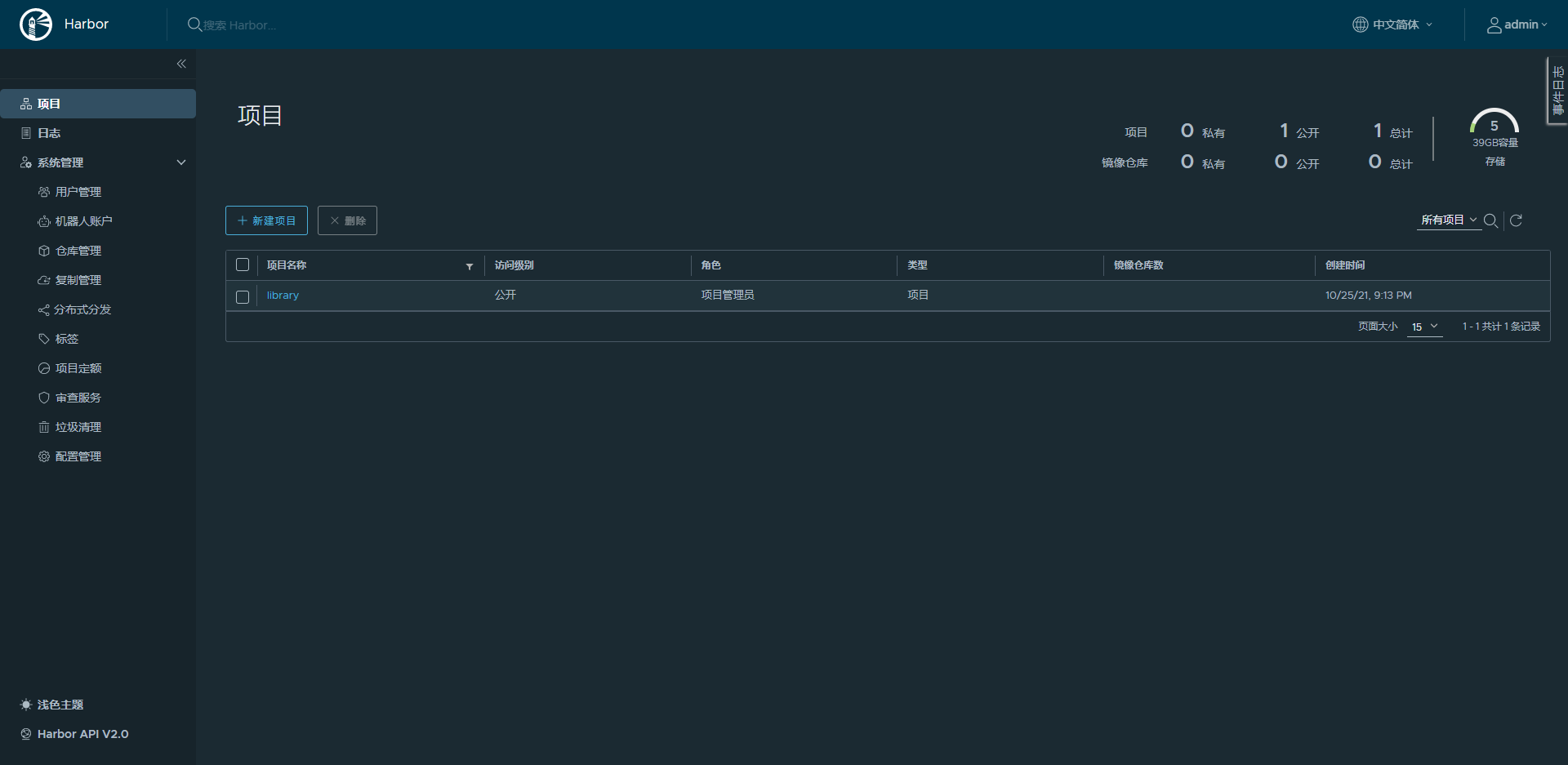This screenshot has height=765, width=1568.
Task: Click the 项目 sidebar icon
Action: [x=26, y=104]
